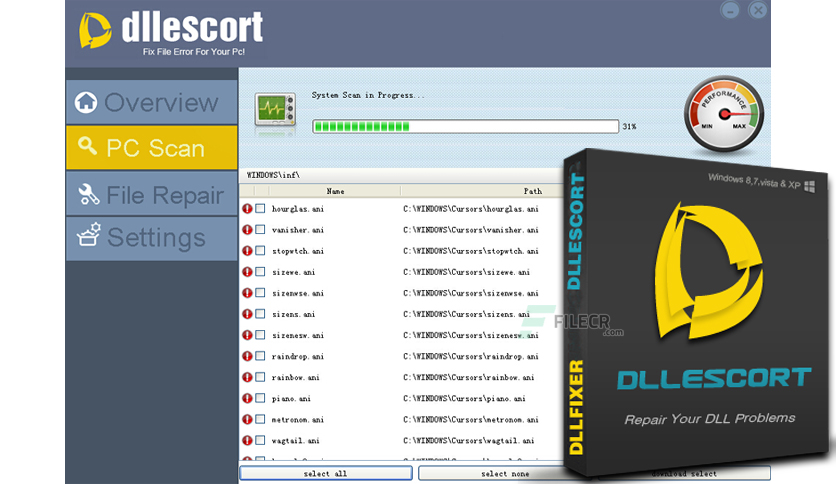This screenshot has height=484, width=836.
Task: Click the error icon beside sizens.ani
Action: (x=247, y=313)
